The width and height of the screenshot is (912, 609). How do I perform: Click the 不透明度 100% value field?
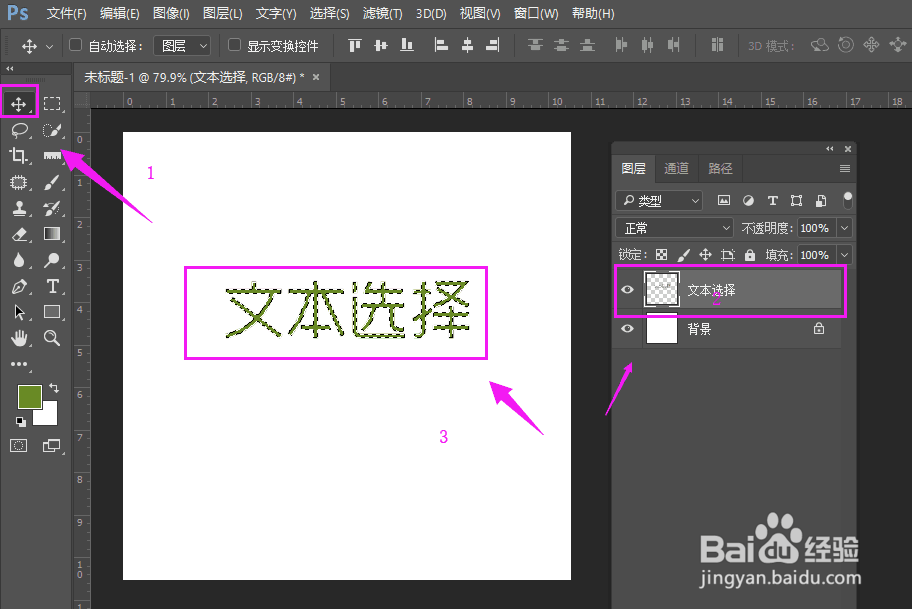(x=817, y=228)
